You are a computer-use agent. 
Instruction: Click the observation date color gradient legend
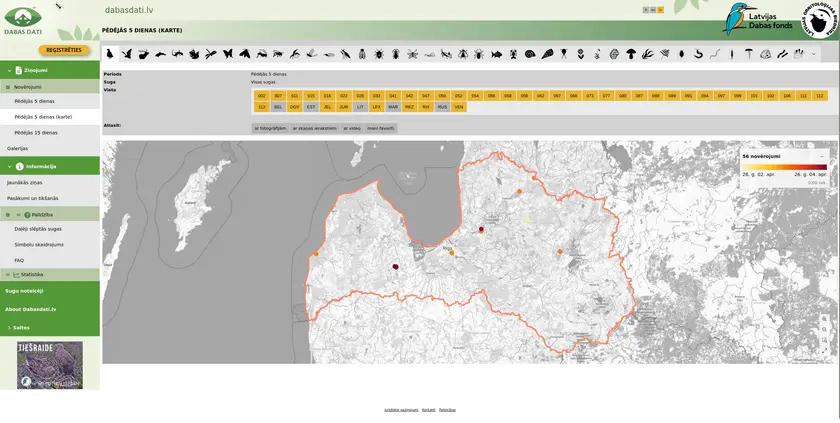pos(784,166)
